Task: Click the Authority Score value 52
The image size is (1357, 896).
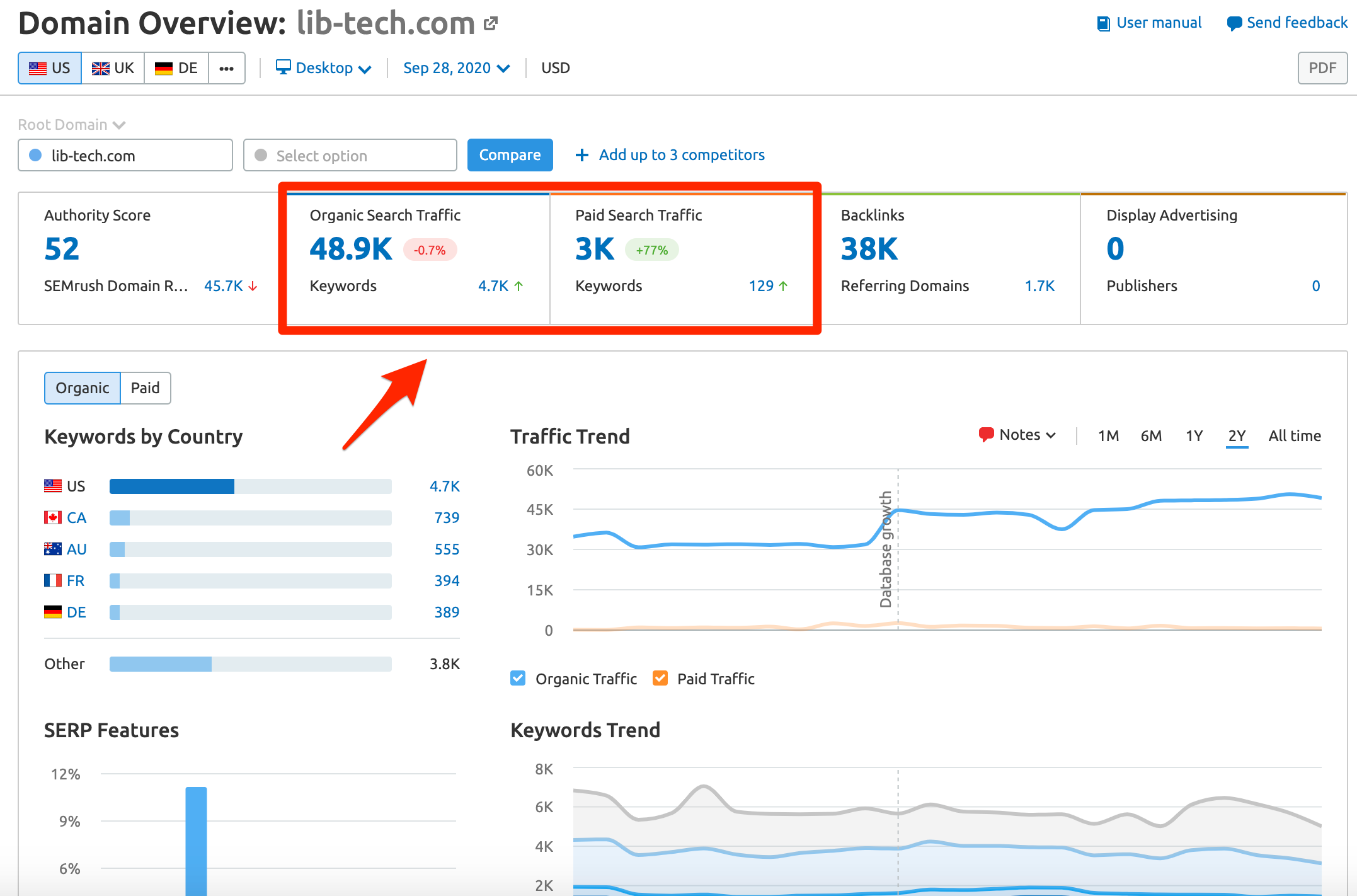Action: pos(62,249)
